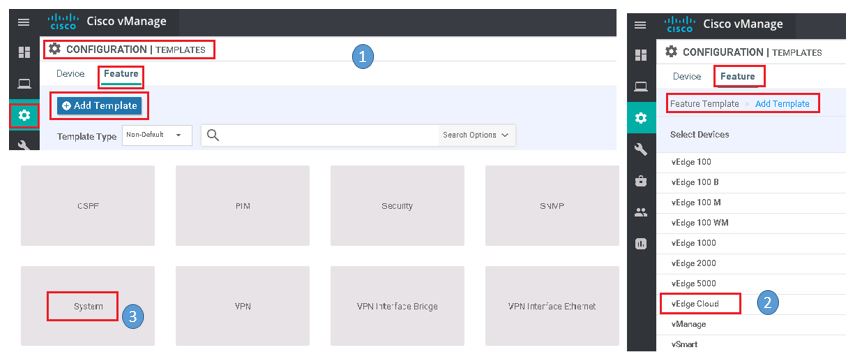Image resolution: width=851 pixels, height=361 pixels.
Task: Choose the Security template tile
Action: tap(397, 206)
